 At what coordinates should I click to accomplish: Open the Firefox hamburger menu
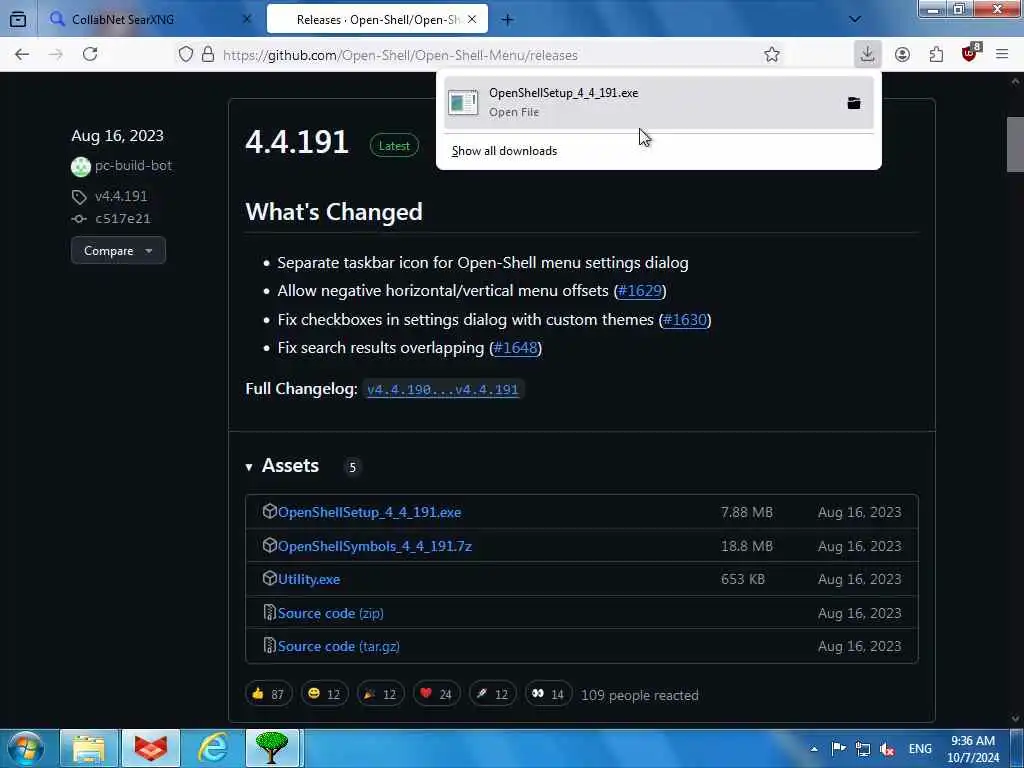[1002, 54]
